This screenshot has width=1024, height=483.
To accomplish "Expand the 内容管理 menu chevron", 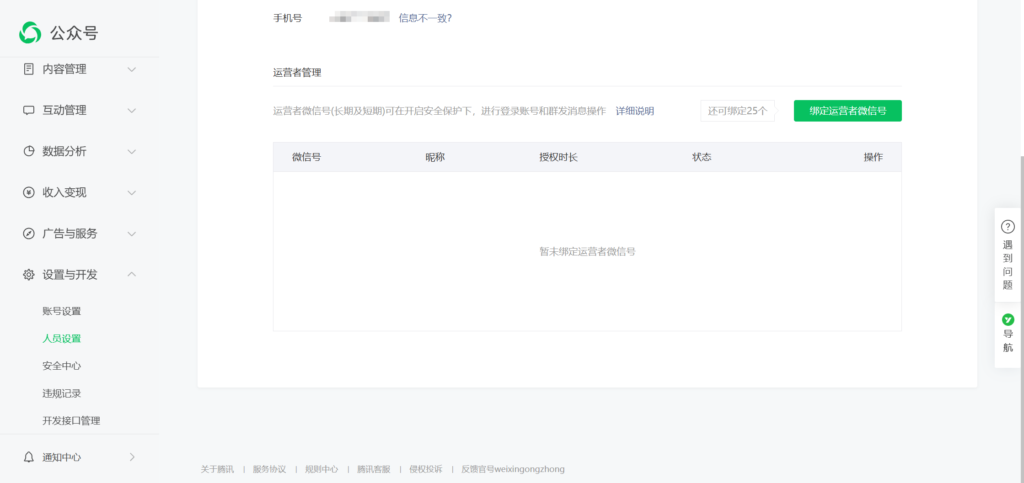I will 131,69.
